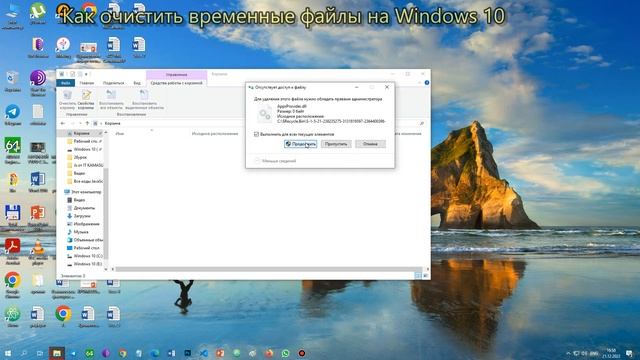Click the Tor Browser desktop icon
Viewport: 640px width, 360px height.
[x=38, y=83]
